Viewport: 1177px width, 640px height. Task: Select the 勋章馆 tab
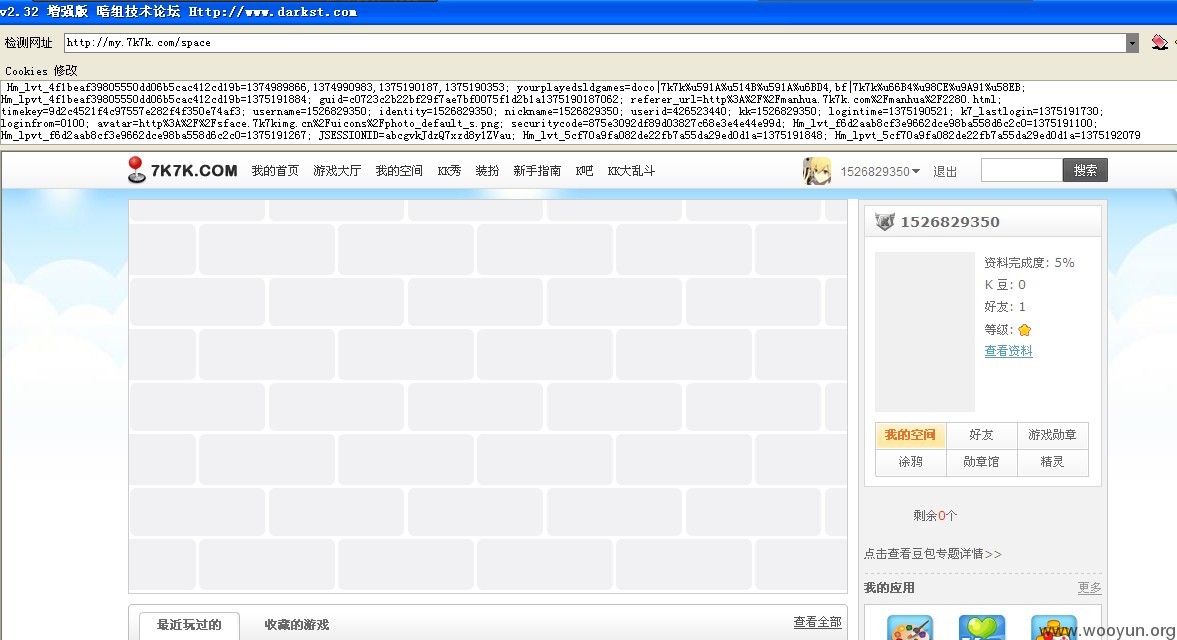point(981,462)
